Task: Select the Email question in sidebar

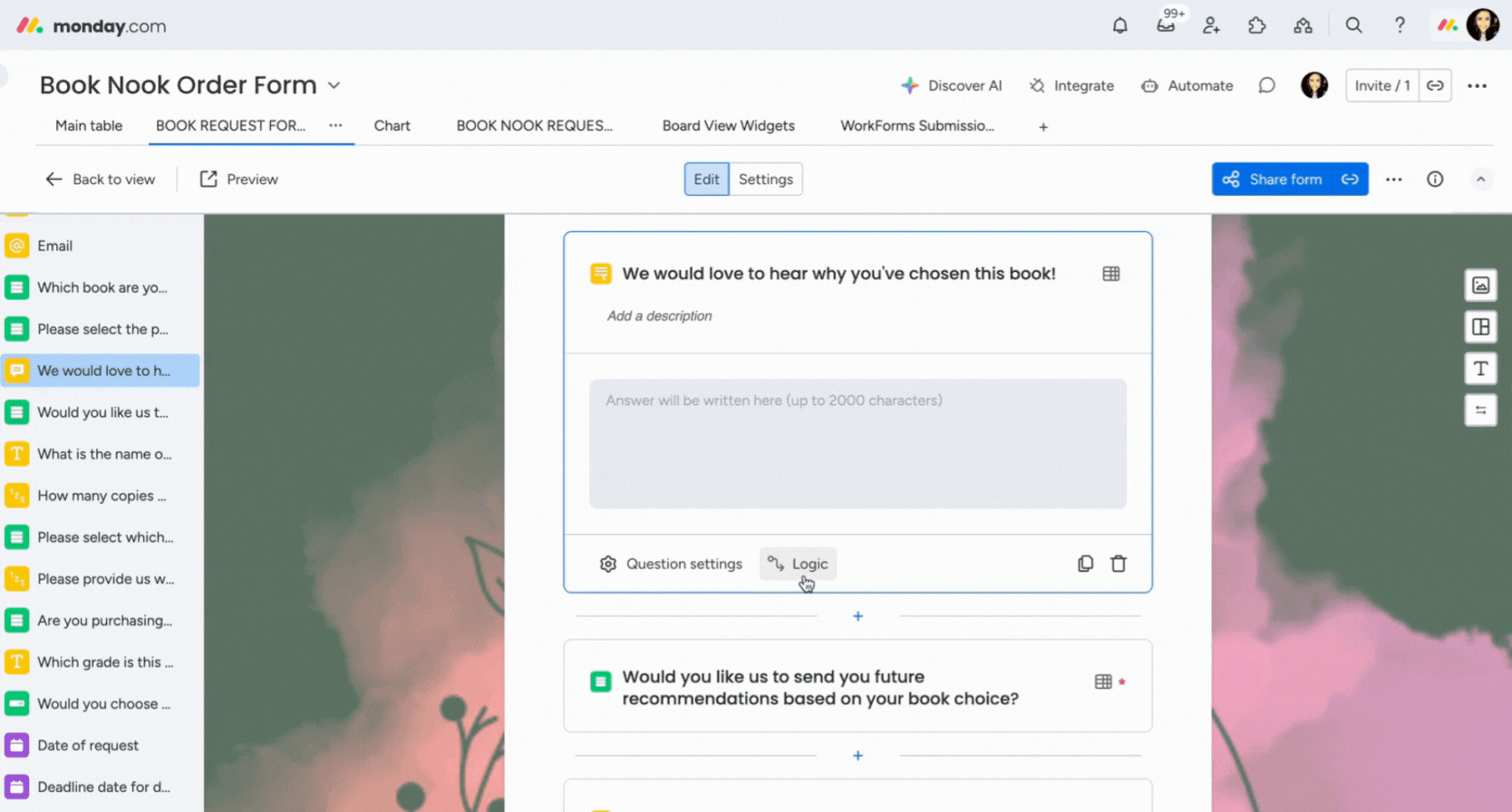Action: tap(100, 246)
